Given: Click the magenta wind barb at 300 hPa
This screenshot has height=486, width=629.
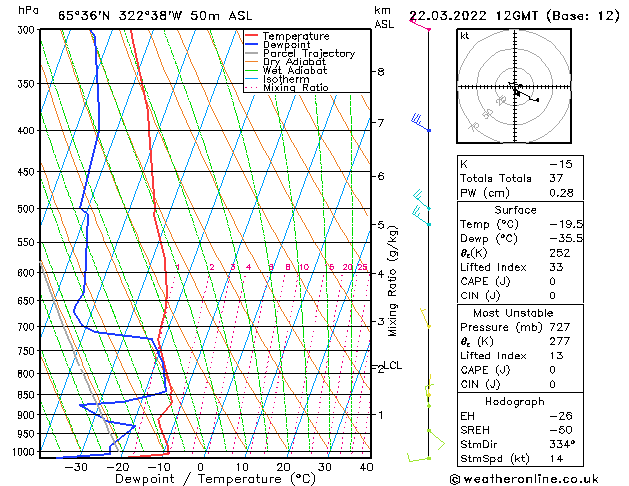Looking at the screenshot, I should (x=420, y=24).
